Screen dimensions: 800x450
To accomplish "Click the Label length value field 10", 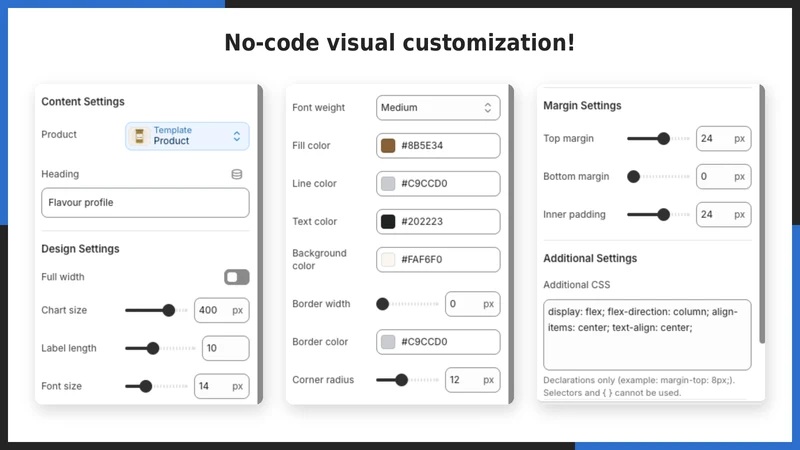I will [x=226, y=348].
